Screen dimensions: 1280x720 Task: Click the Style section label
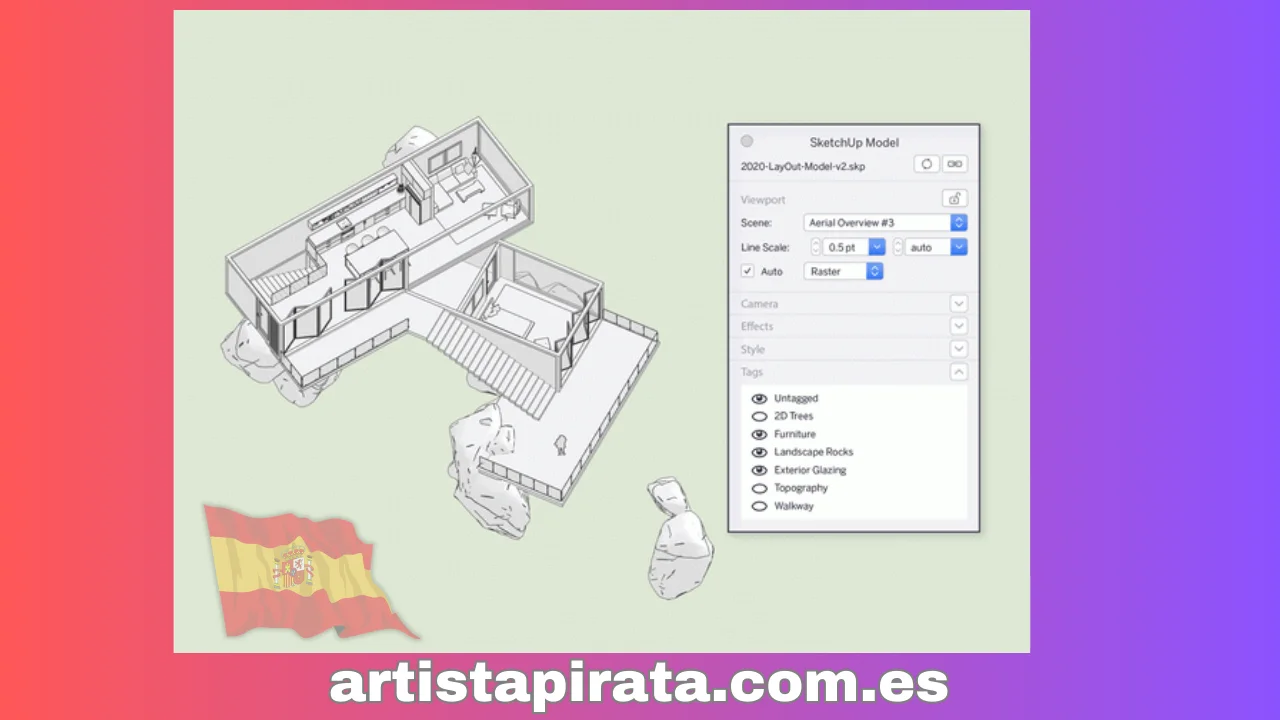coord(753,349)
